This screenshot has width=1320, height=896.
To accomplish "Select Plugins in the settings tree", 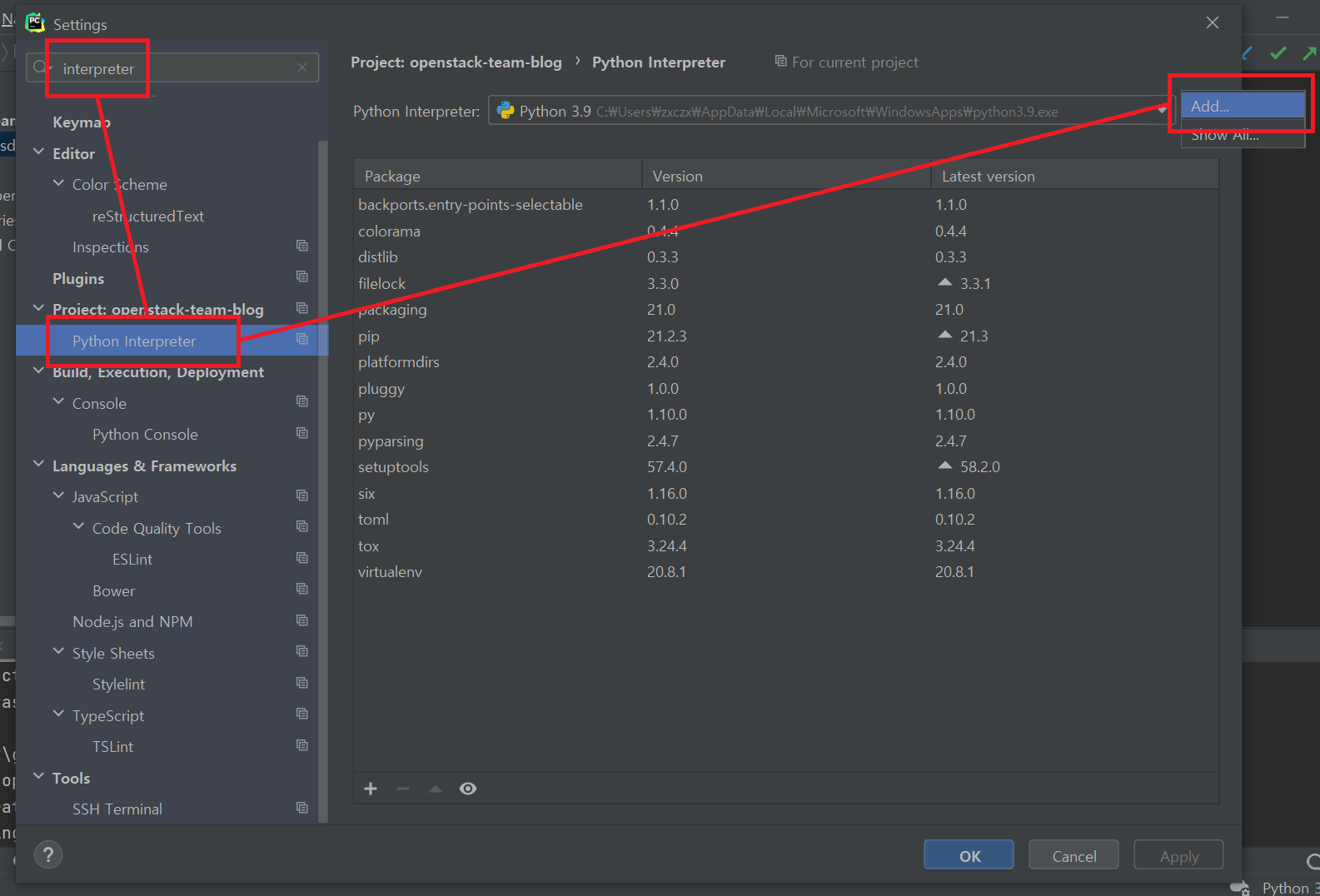I will click(x=78, y=279).
